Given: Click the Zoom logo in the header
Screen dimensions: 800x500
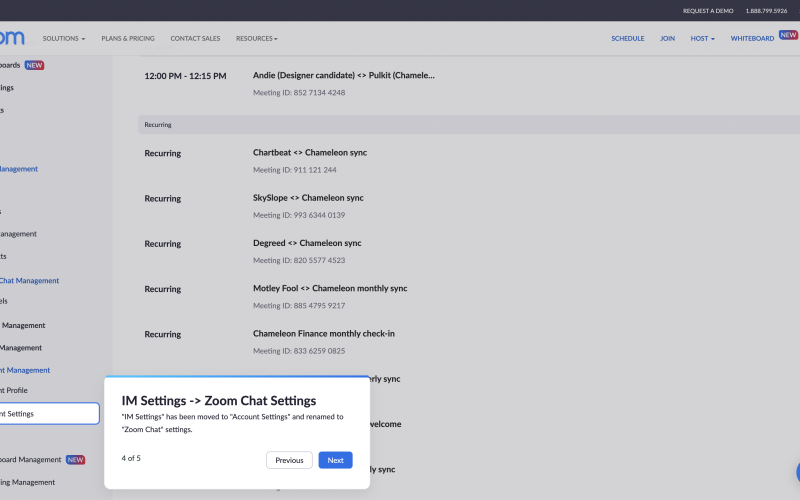Looking at the screenshot, I should (x=12, y=38).
